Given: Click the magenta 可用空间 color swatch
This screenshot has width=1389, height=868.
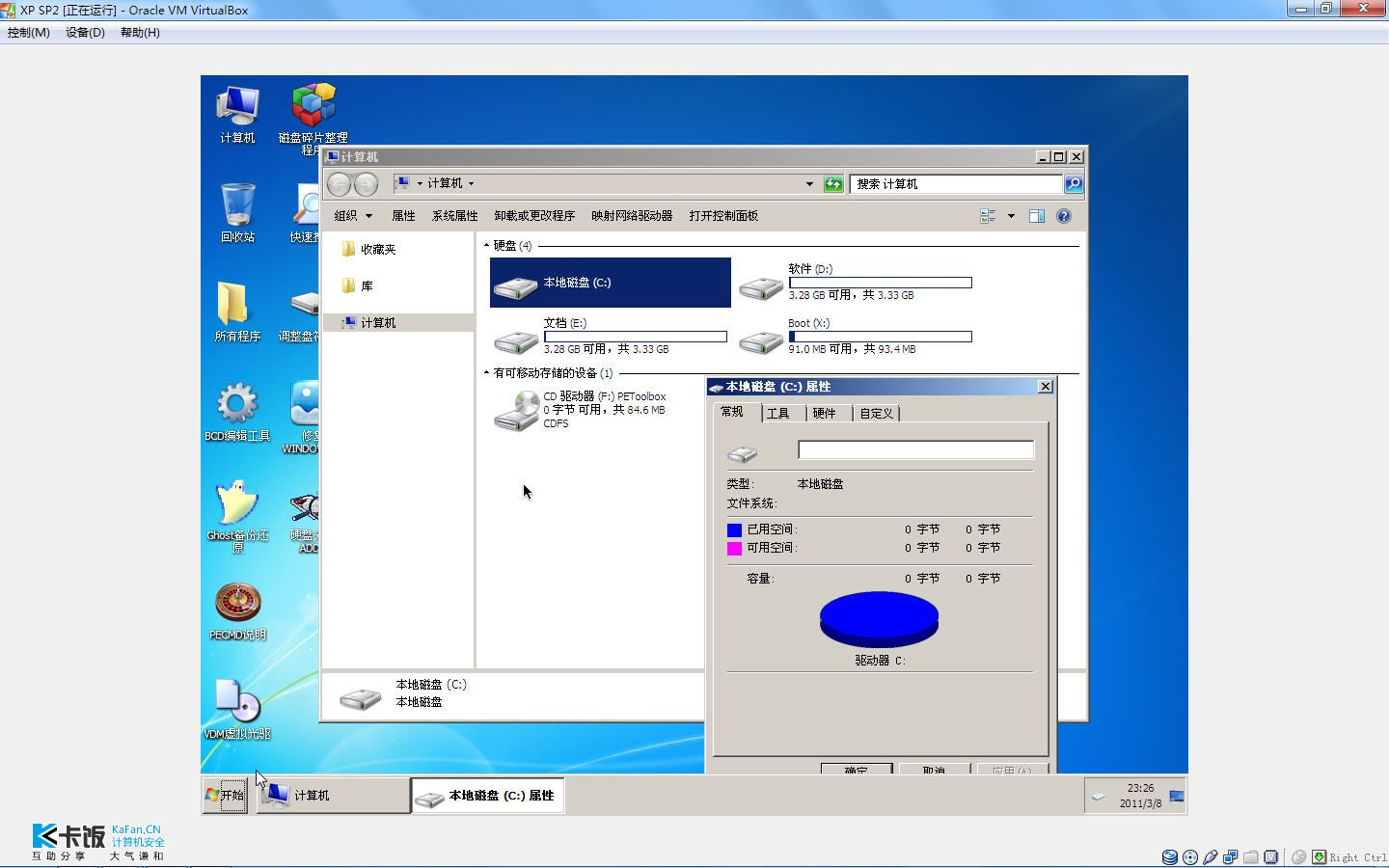Looking at the screenshot, I should (x=734, y=548).
